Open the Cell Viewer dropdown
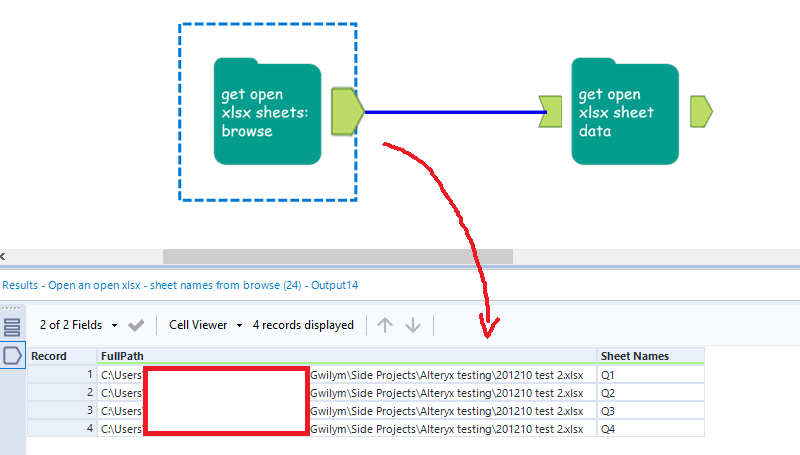Screen dimensions: 800x455 click(x=205, y=325)
